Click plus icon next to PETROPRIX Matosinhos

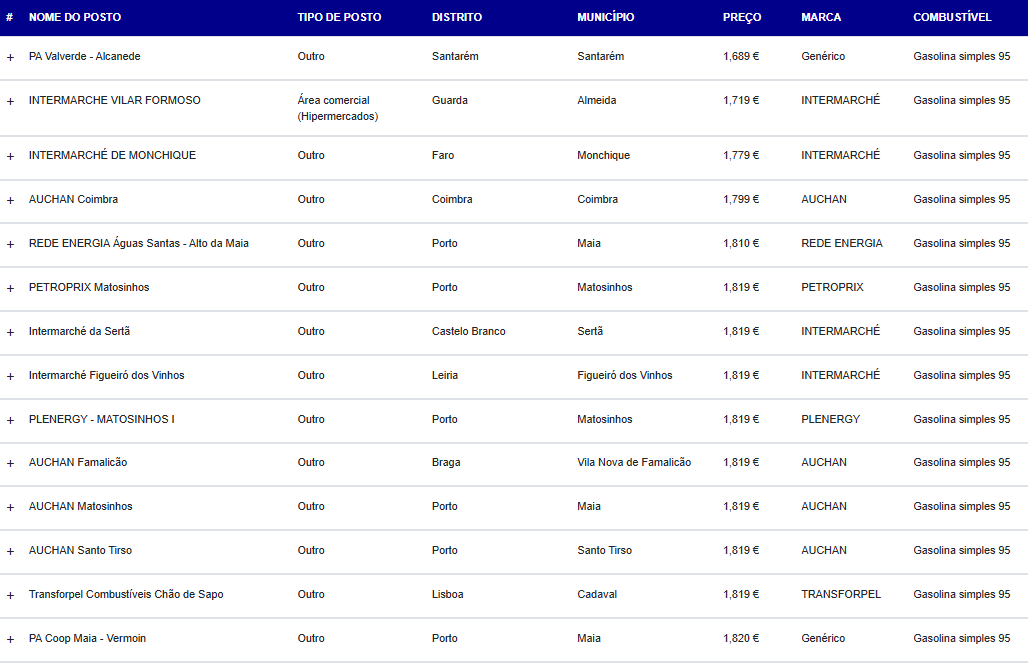(10, 289)
